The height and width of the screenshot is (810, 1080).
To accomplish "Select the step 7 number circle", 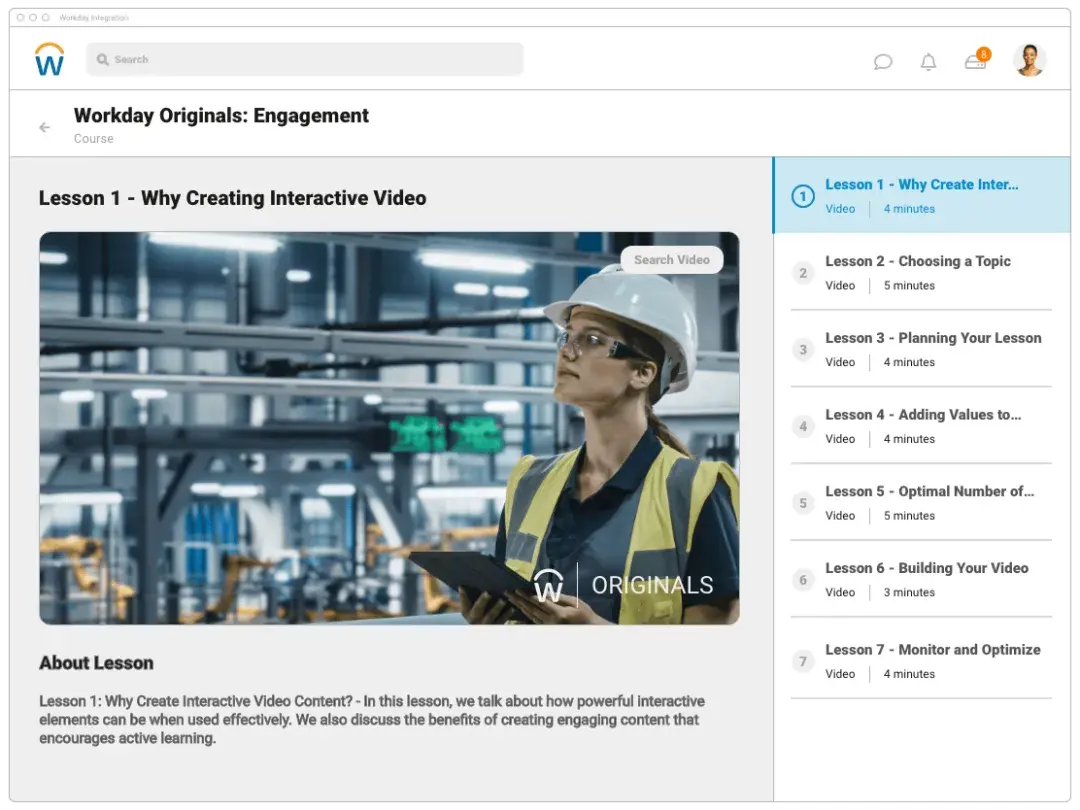I will coord(802,661).
